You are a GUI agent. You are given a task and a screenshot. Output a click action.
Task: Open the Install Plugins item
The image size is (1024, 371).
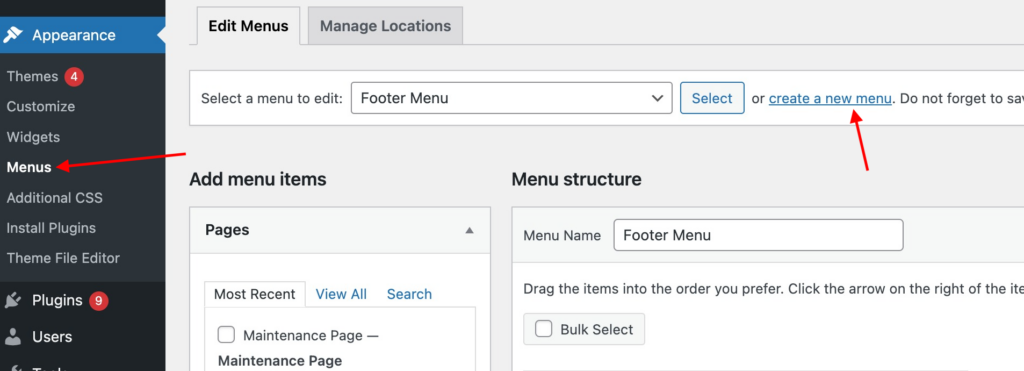point(51,228)
